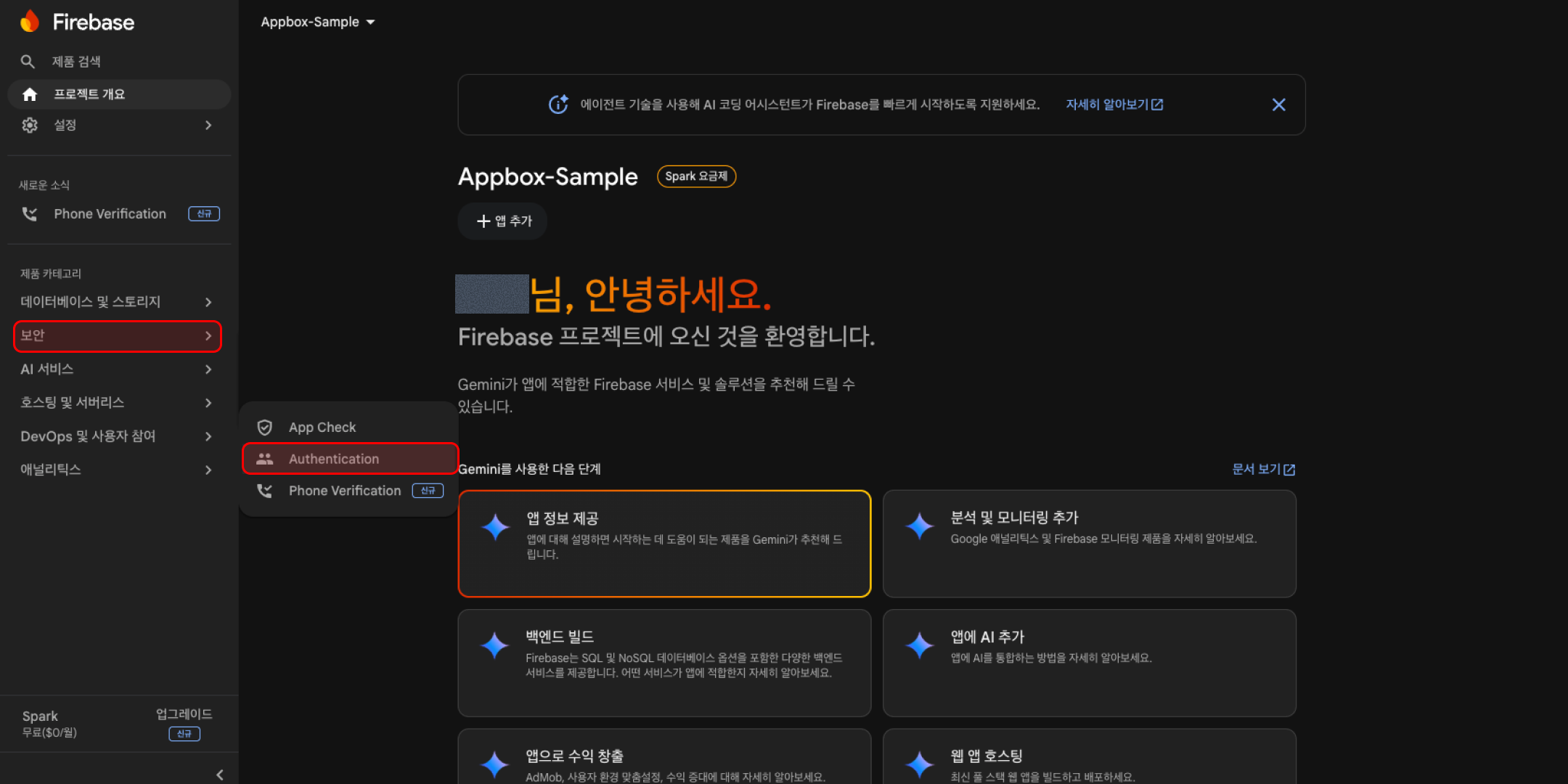Open the 앱에 AI 추가 card
Screen dimensions: 1568x784
pos(1090,663)
